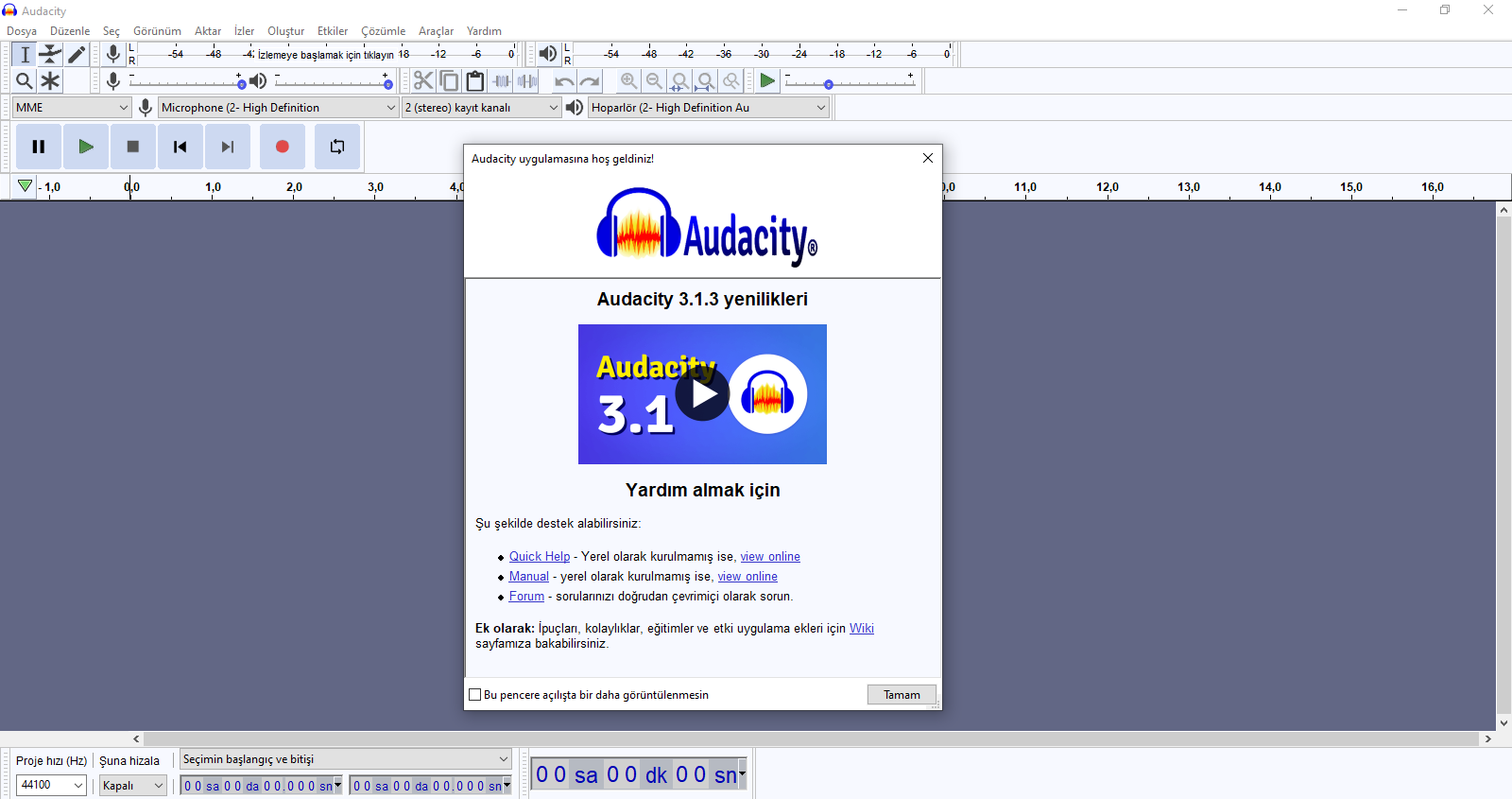The width and height of the screenshot is (1512, 799).
Task: Start recording with the red Record button
Action: coord(283,147)
